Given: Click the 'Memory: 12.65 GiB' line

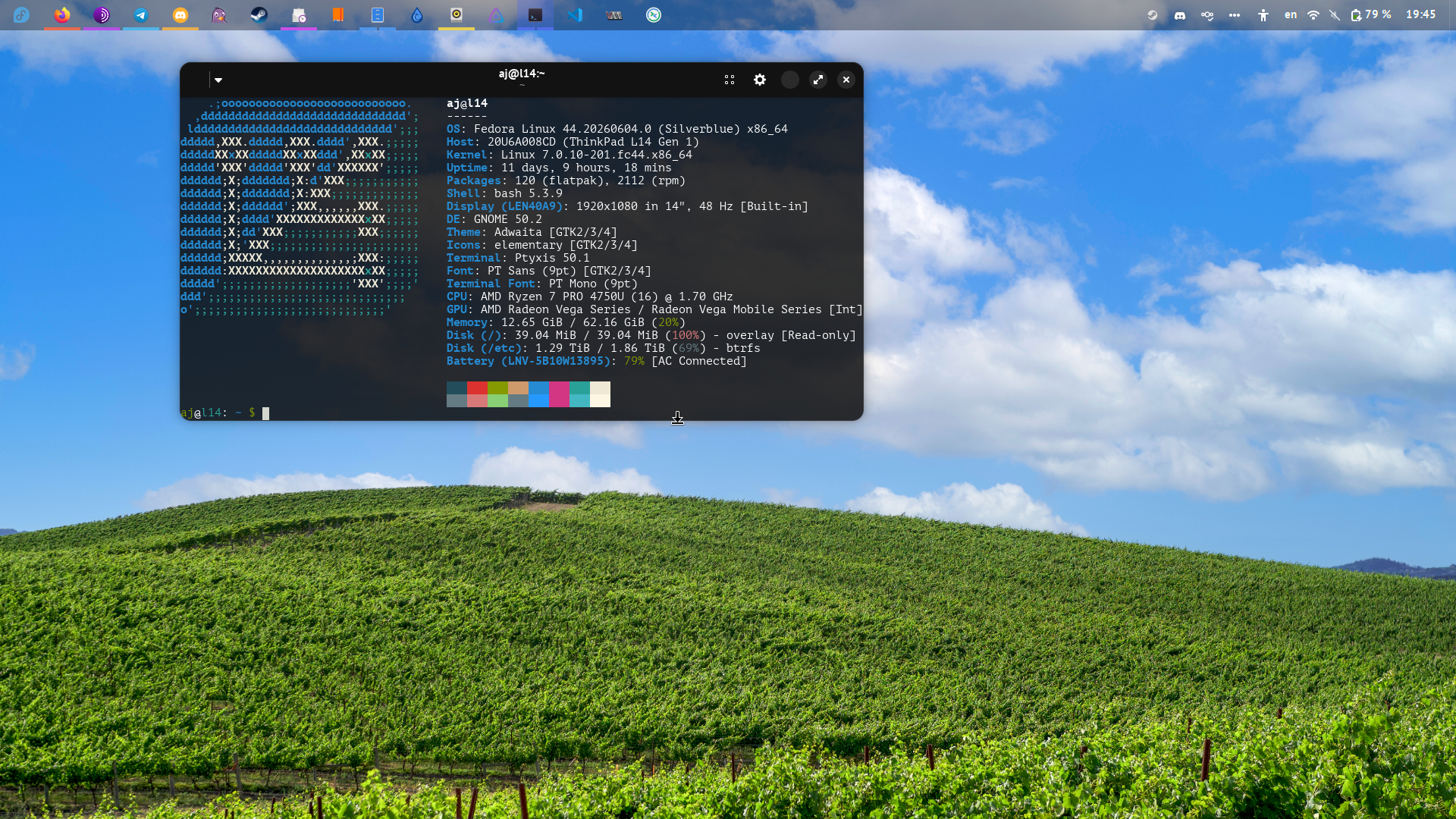Looking at the screenshot, I should [x=566, y=322].
